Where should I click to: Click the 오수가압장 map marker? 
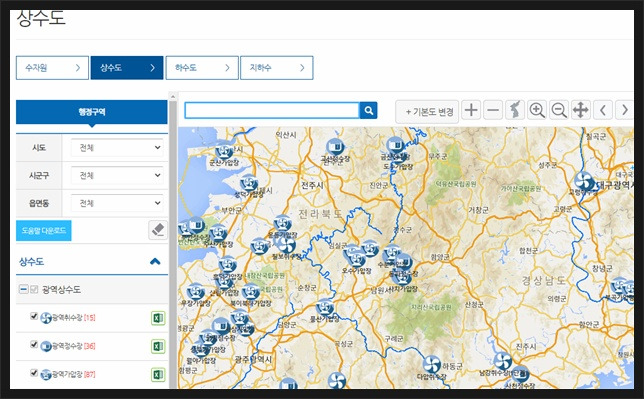click(356, 259)
